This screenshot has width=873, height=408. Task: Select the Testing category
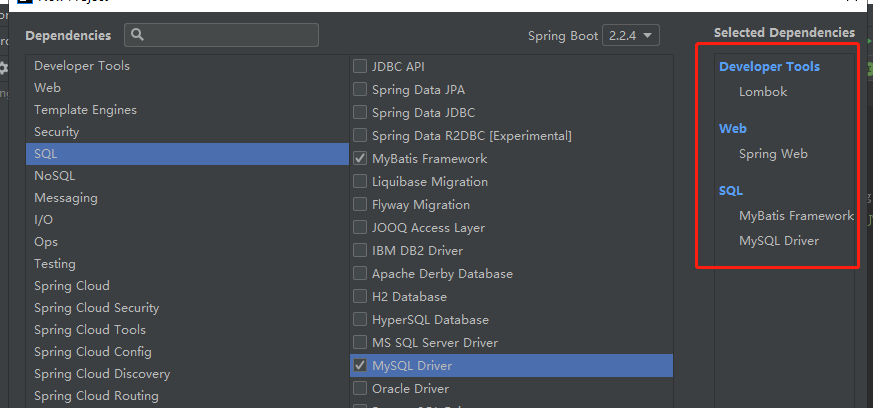187,264
